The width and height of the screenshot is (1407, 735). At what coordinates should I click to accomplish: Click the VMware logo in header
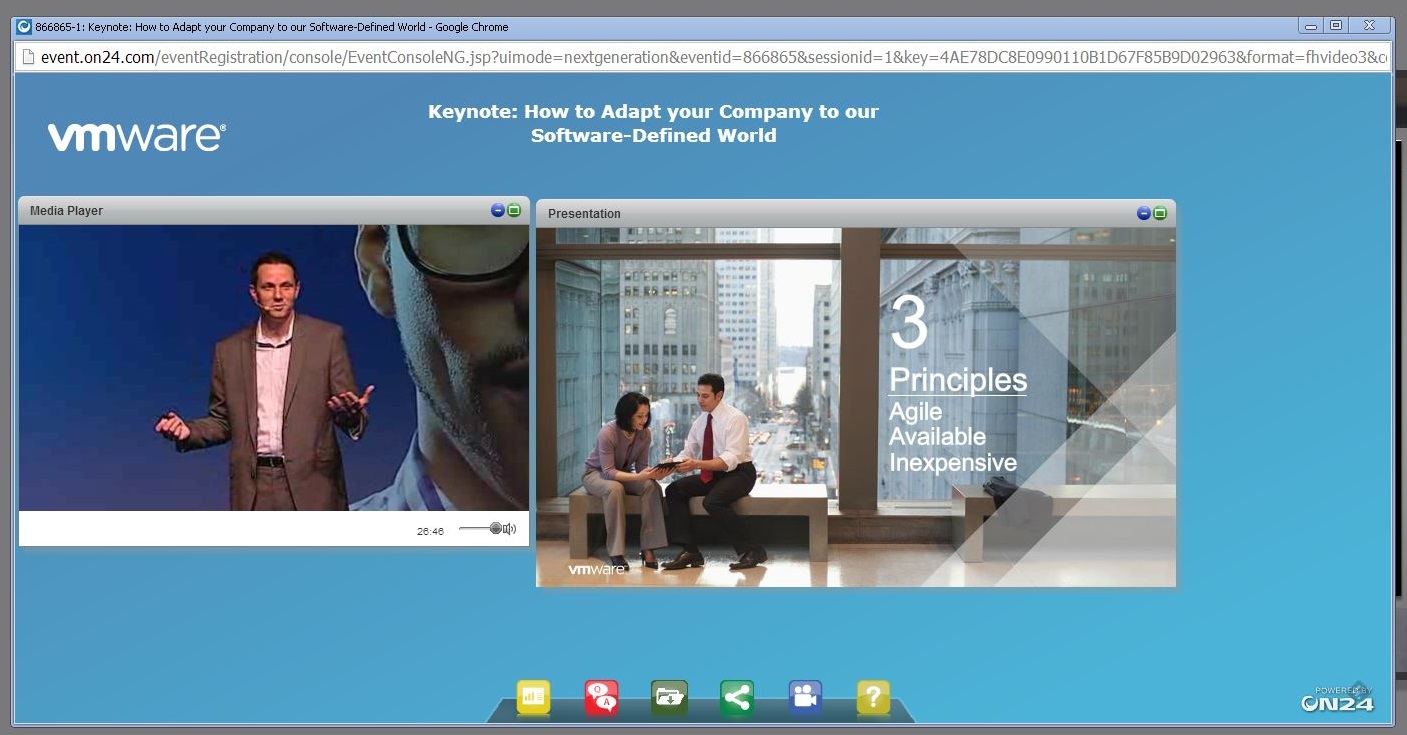tap(137, 137)
